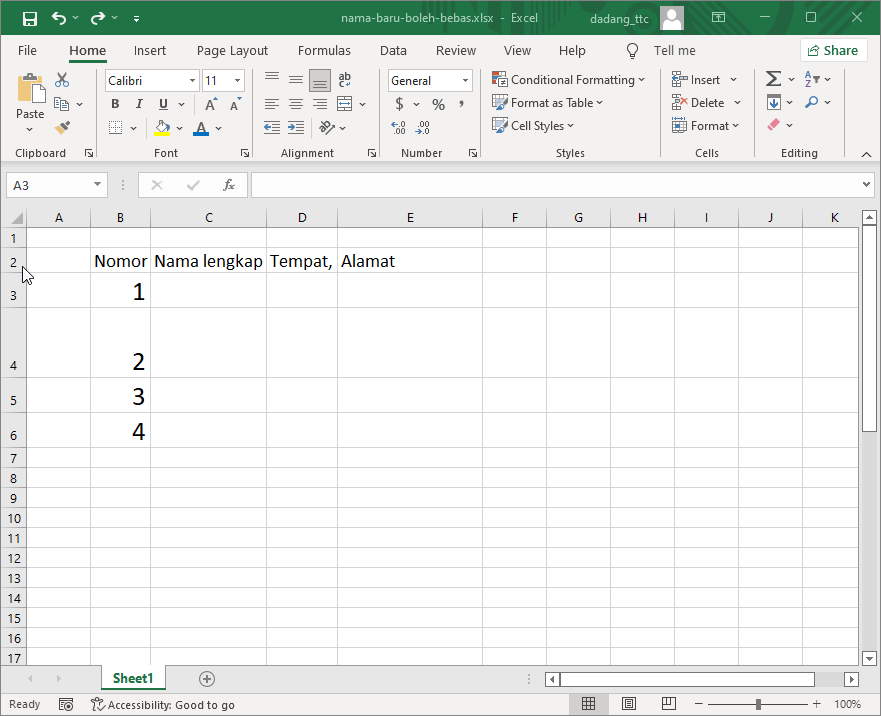Image resolution: width=881 pixels, height=716 pixels.
Task: Click the AutoSum sigma icon
Action: (x=773, y=79)
